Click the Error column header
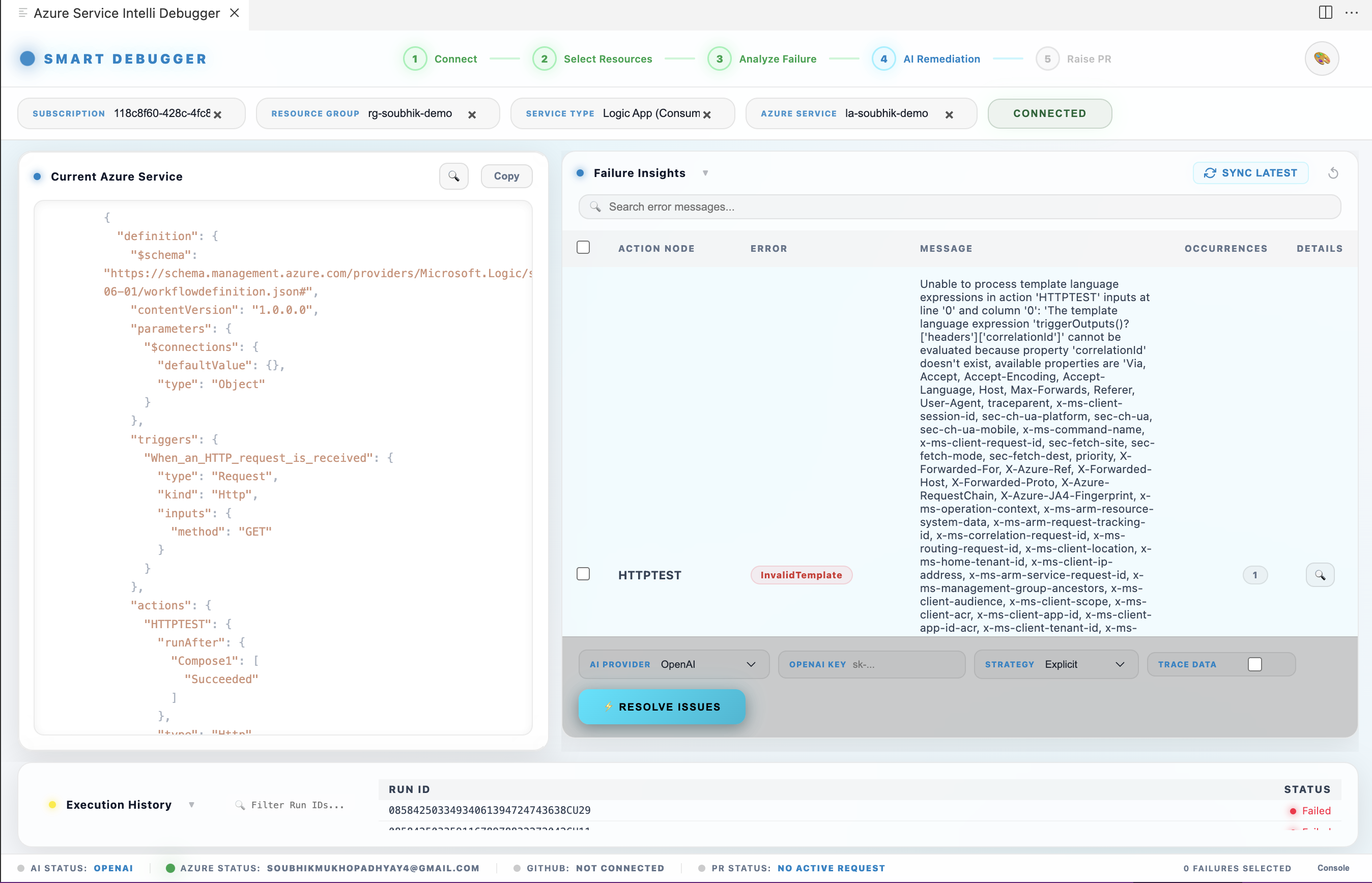This screenshot has height=883, width=1372. tap(768, 248)
